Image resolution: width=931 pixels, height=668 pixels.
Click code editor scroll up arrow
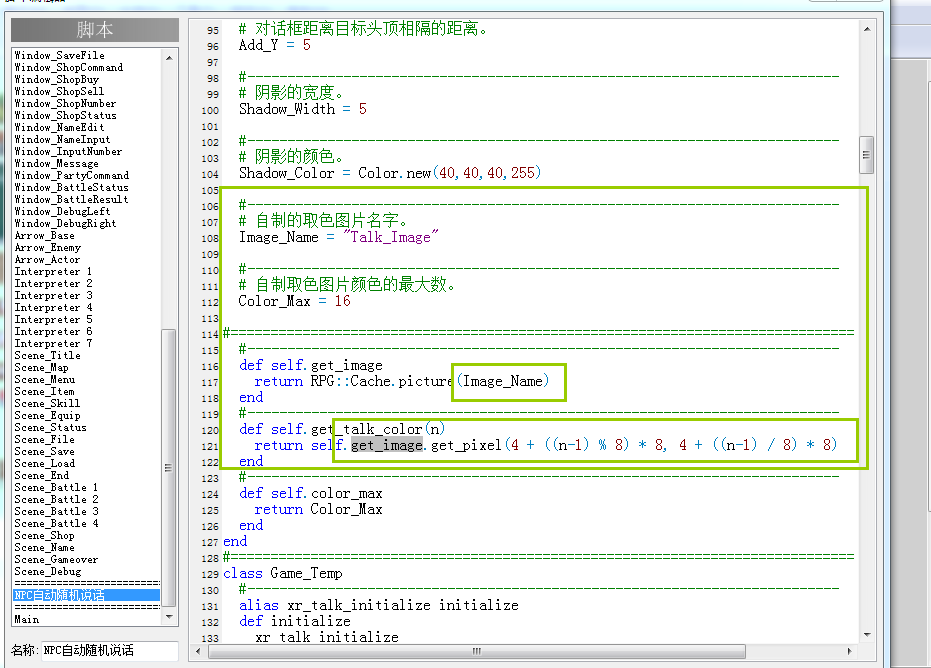point(867,29)
